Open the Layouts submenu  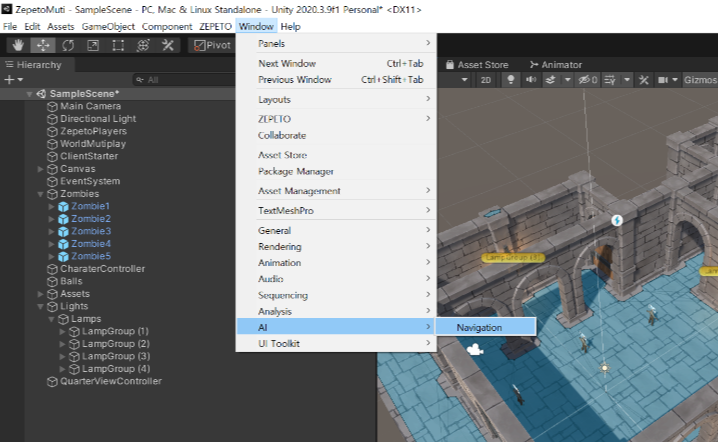click(x=336, y=99)
